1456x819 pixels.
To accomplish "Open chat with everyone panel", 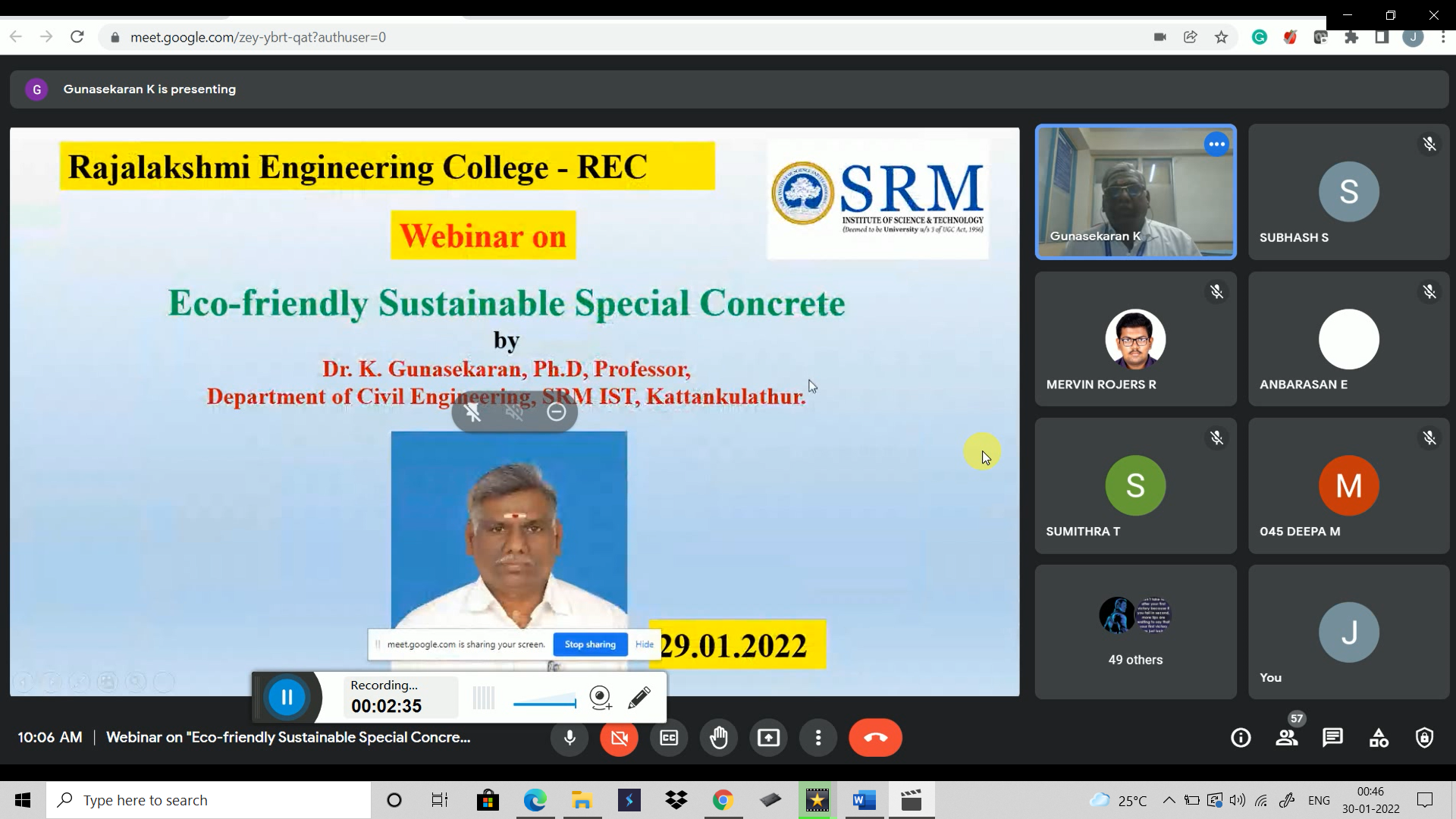I will coord(1332,738).
